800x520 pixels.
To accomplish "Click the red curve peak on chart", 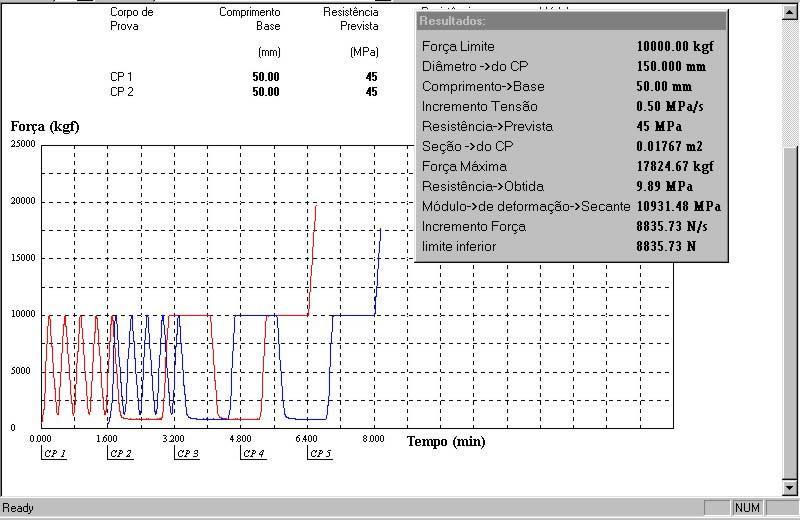I will (x=315, y=206).
